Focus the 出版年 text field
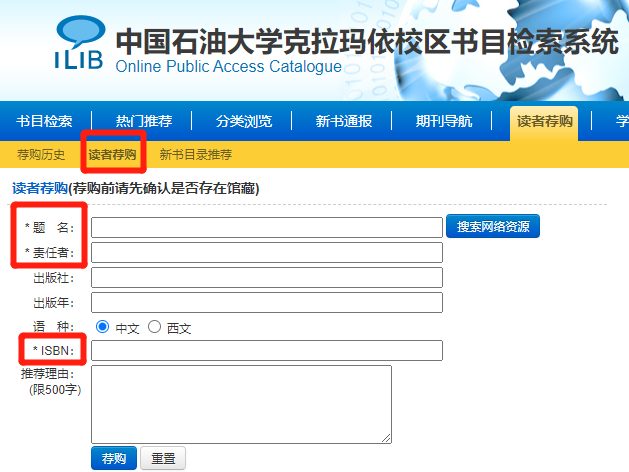 tap(266, 302)
